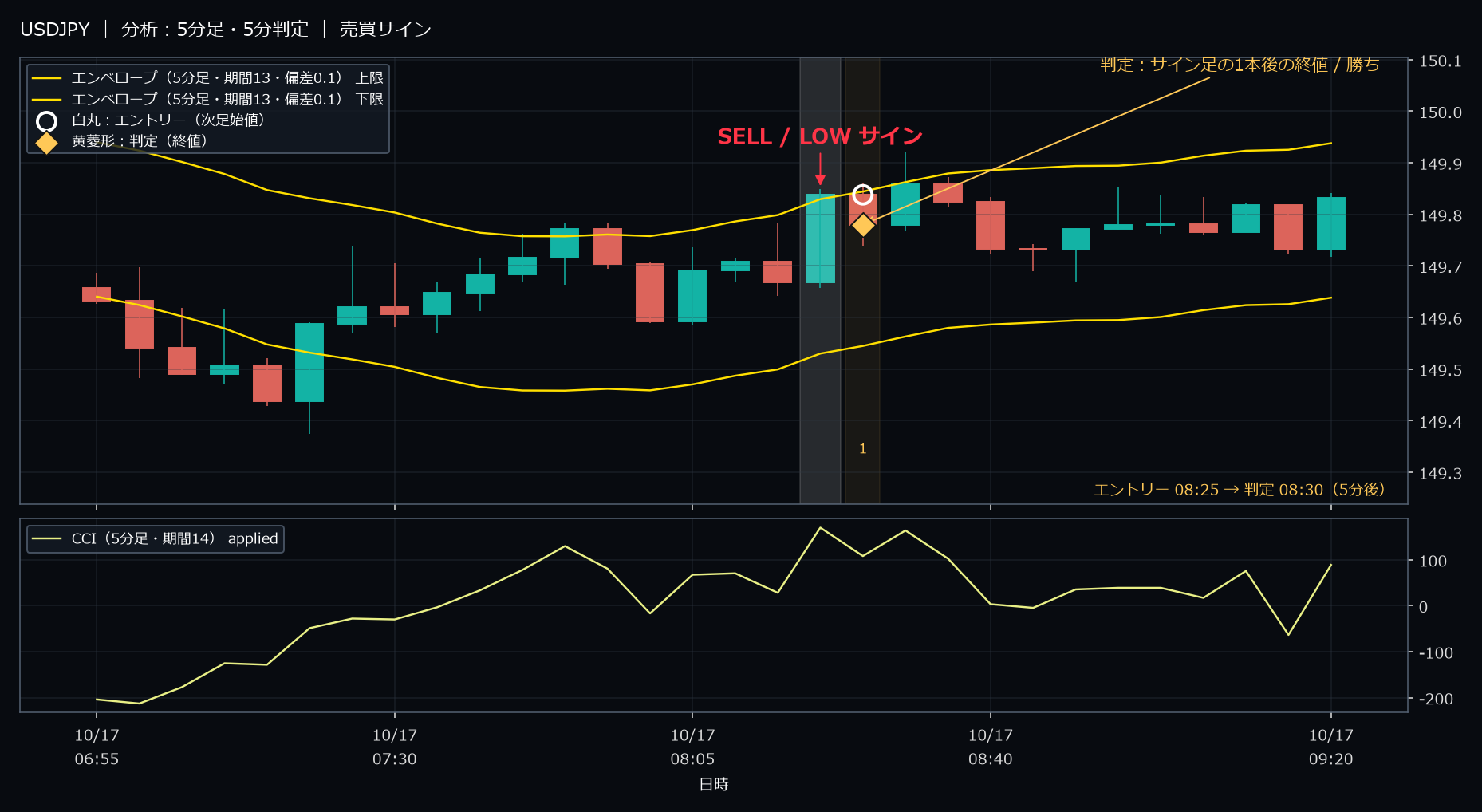Click the large green signal candle in gray band
The image size is (1482, 812).
(820, 238)
